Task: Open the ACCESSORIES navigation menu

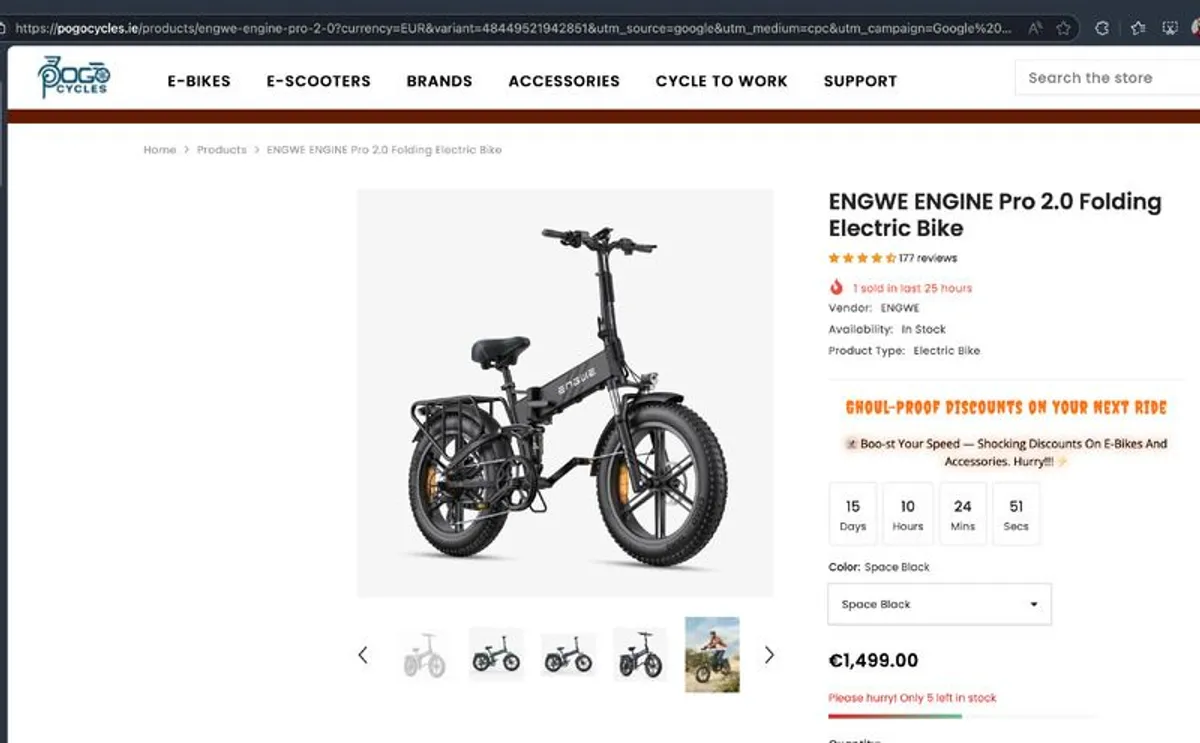Action: tap(564, 81)
